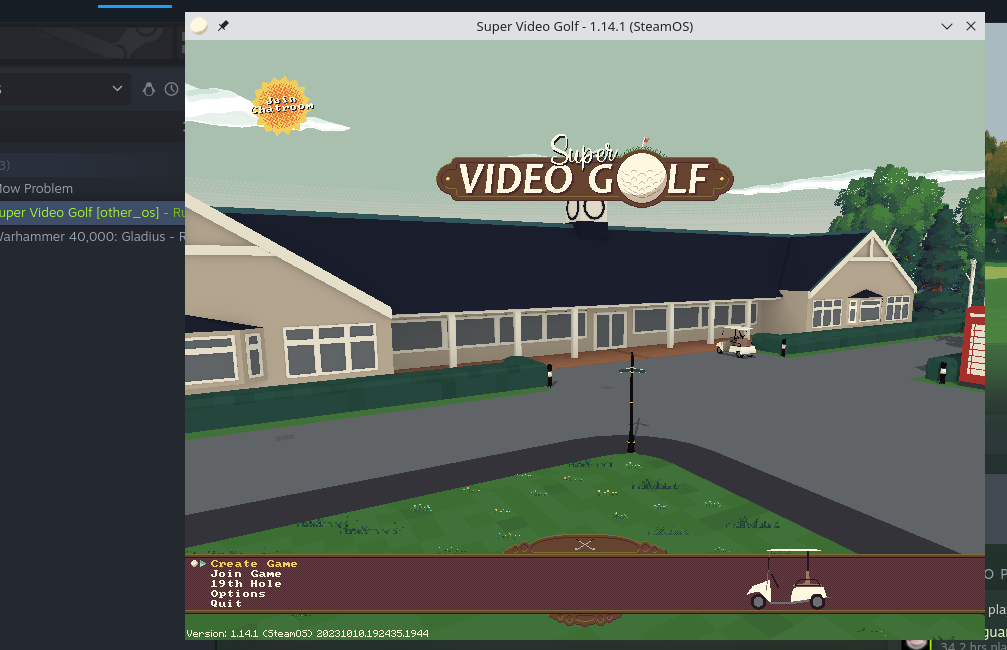Click the Super Video Golf logo

click(x=584, y=171)
